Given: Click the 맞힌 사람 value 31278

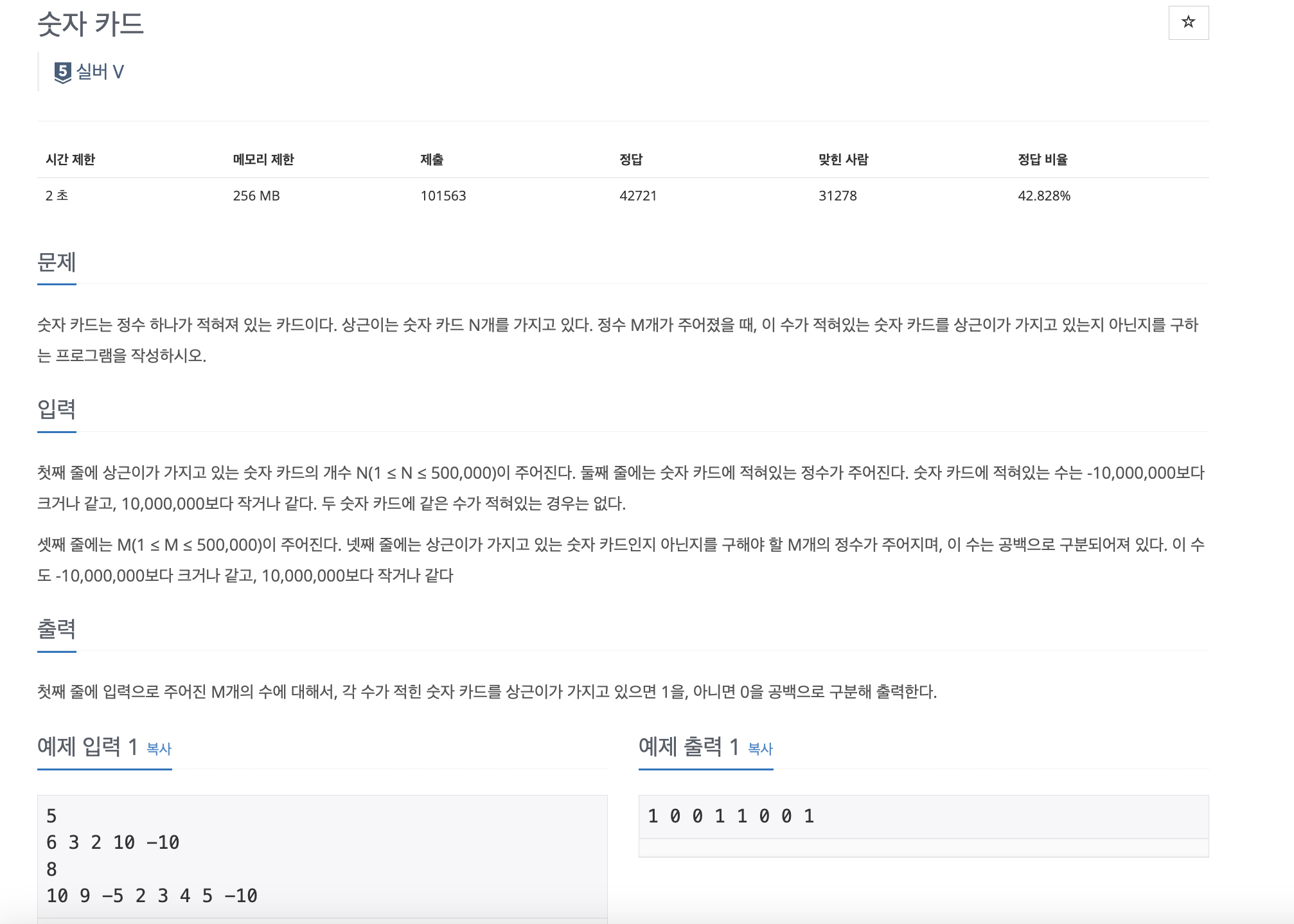Looking at the screenshot, I should [837, 196].
